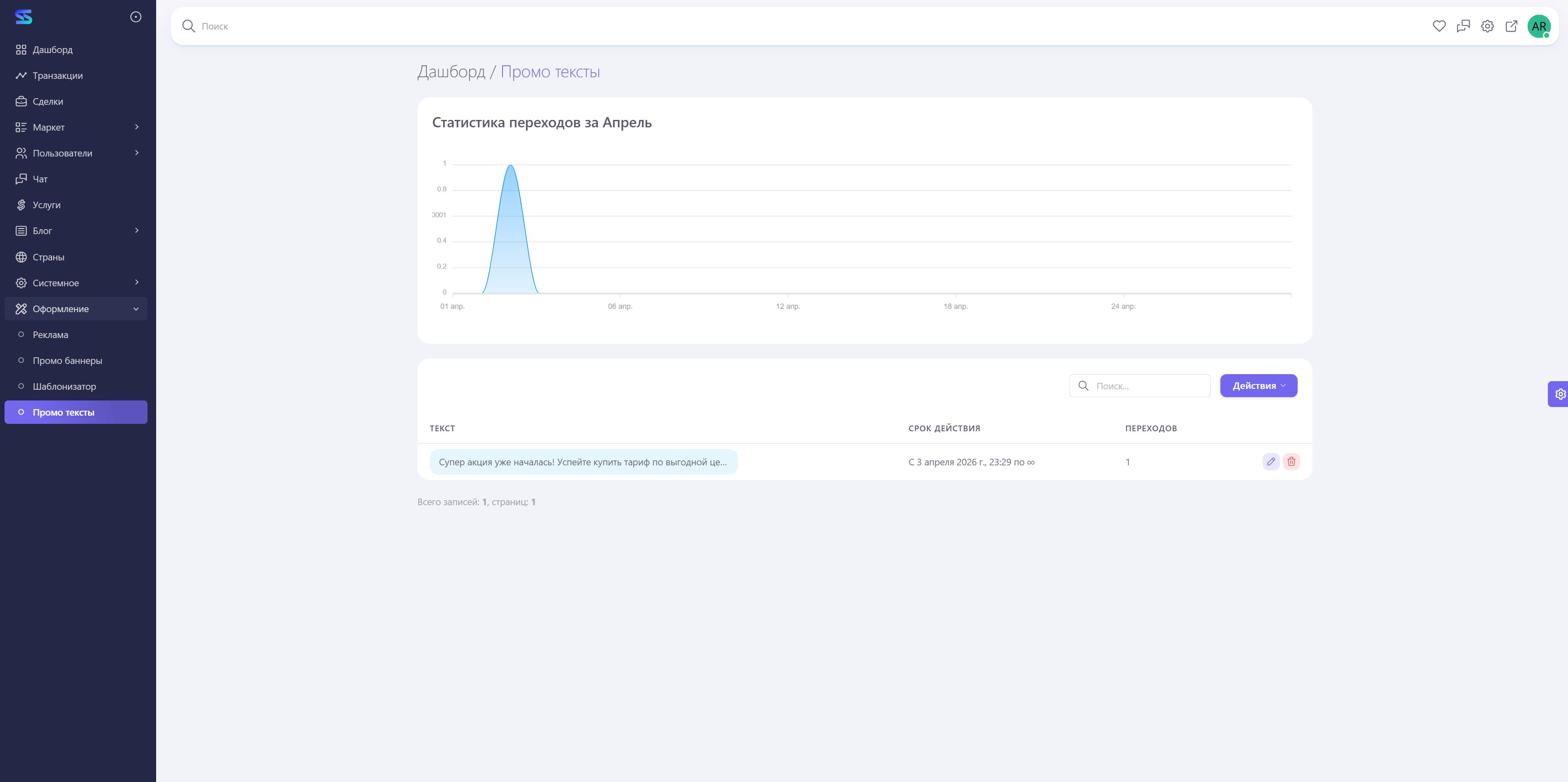Click the promo text Супер акция badge
Image resolution: width=1568 pixels, height=782 pixels.
pyautogui.click(x=583, y=462)
